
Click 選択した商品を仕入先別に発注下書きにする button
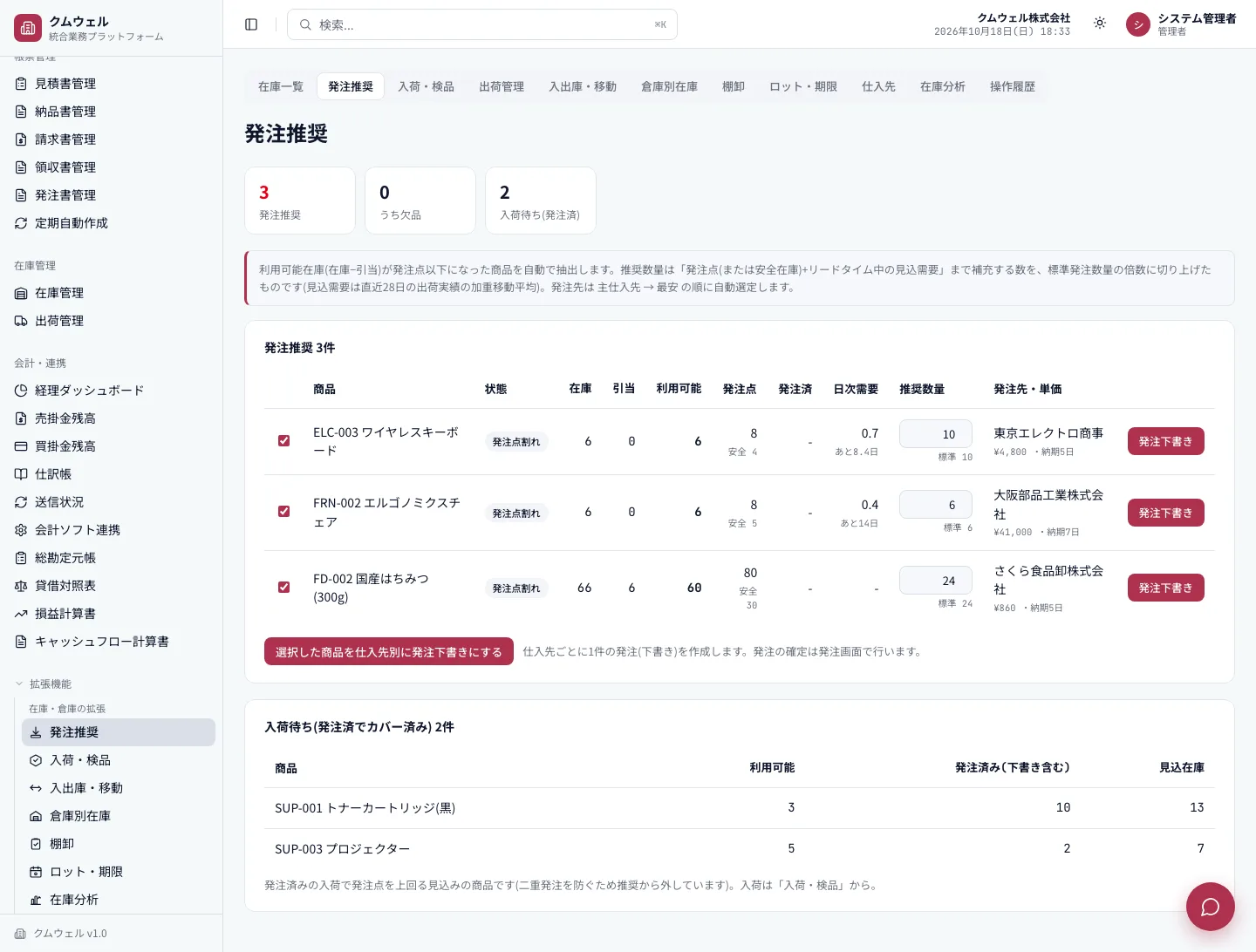[x=388, y=652]
